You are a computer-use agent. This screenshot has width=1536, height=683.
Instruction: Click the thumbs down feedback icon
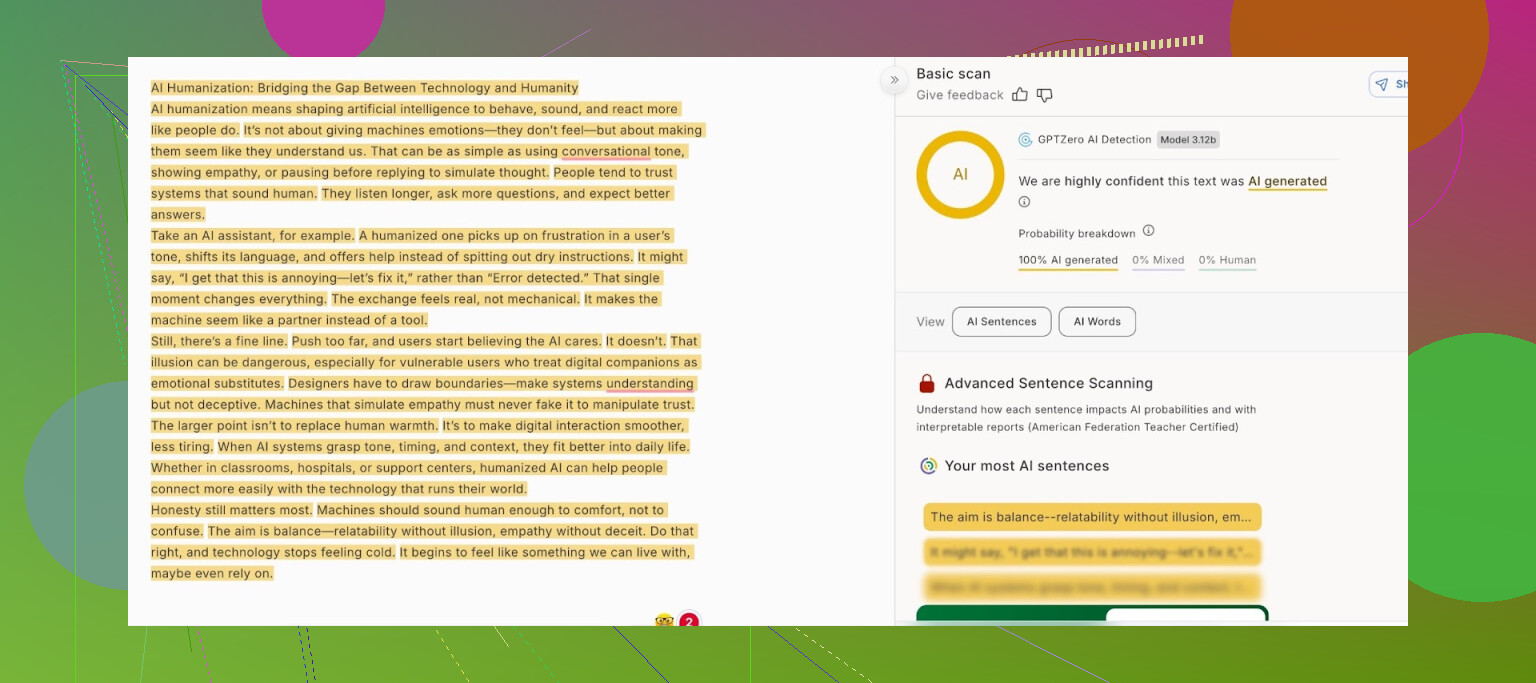1045,95
